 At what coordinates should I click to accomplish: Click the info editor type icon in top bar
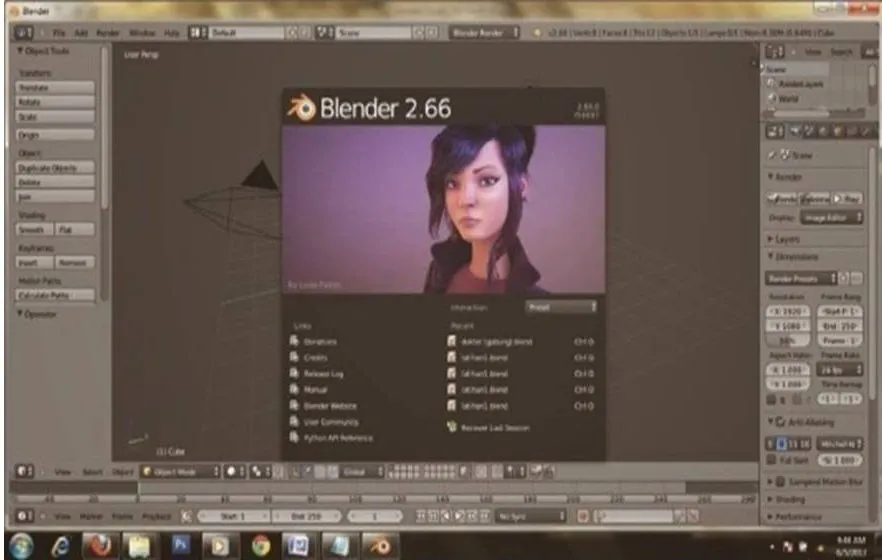click(x=24, y=33)
